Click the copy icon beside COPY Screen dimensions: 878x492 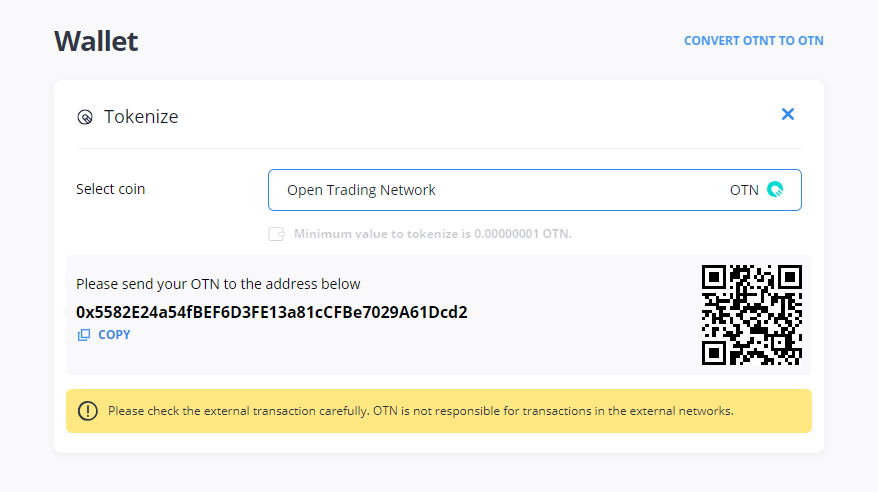click(84, 335)
